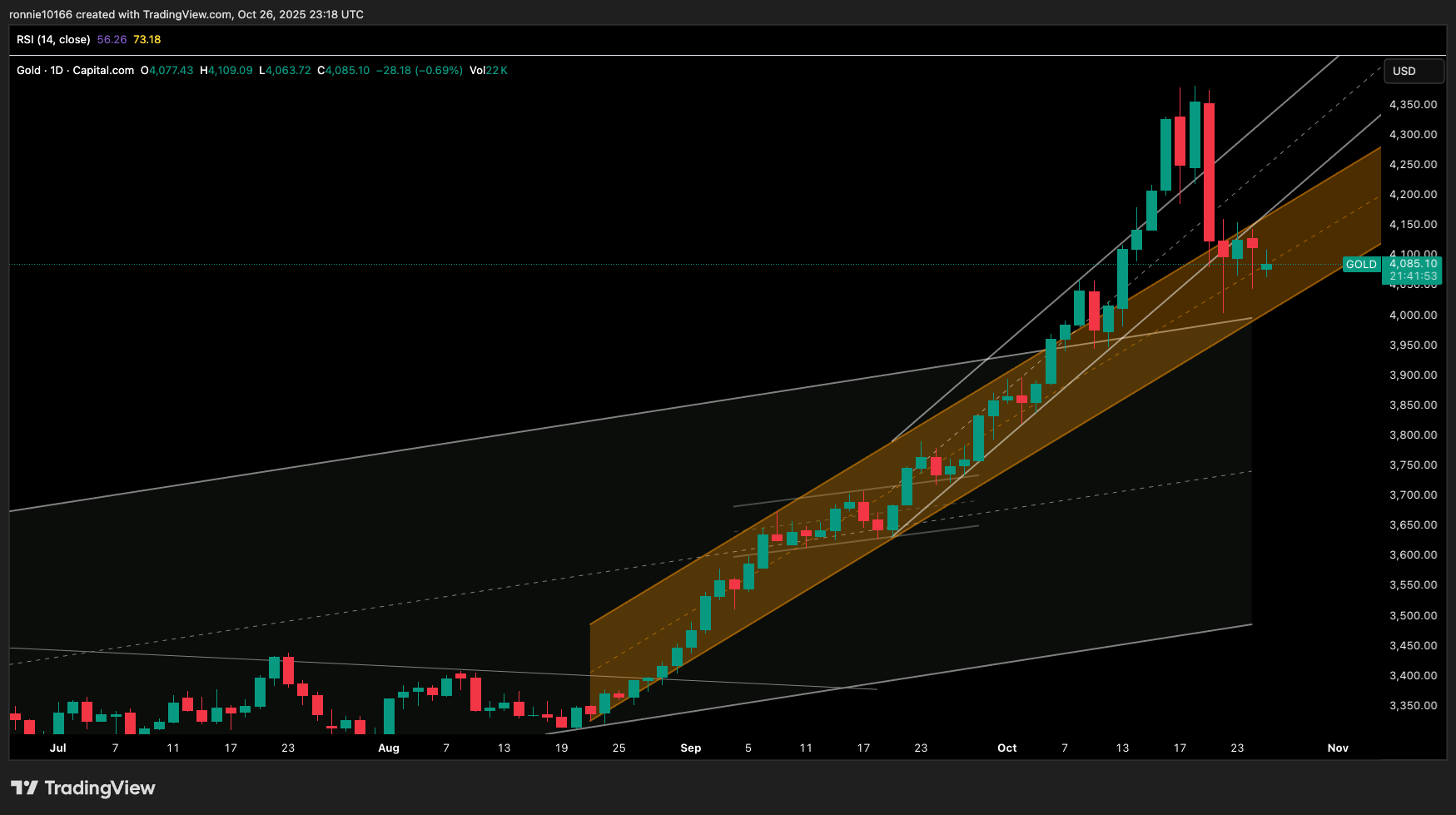Click the Capital.com exchange name
The height and width of the screenshot is (815, 1456).
pos(102,71)
